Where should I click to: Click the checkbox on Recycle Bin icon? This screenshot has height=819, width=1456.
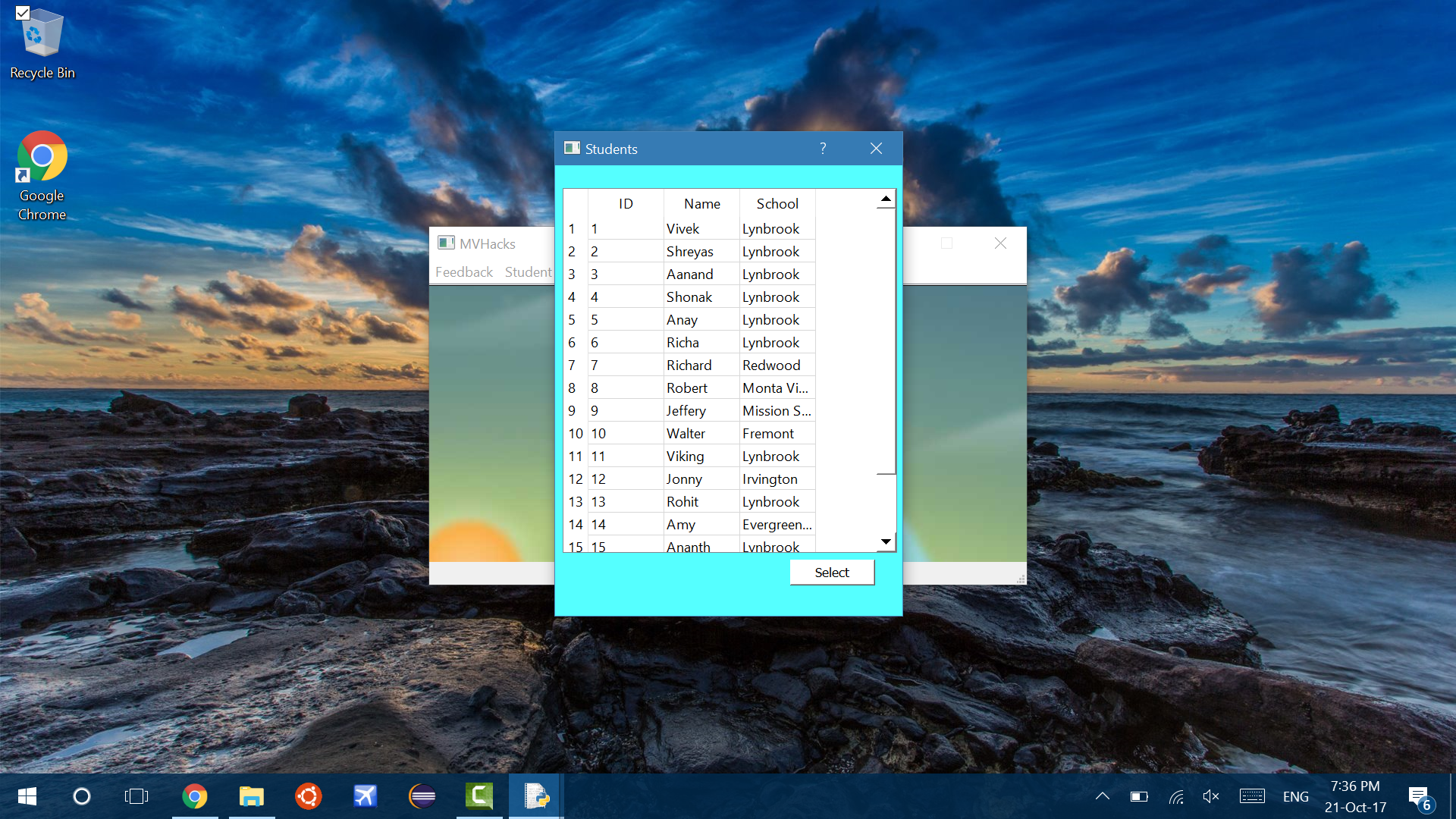tap(23, 13)
